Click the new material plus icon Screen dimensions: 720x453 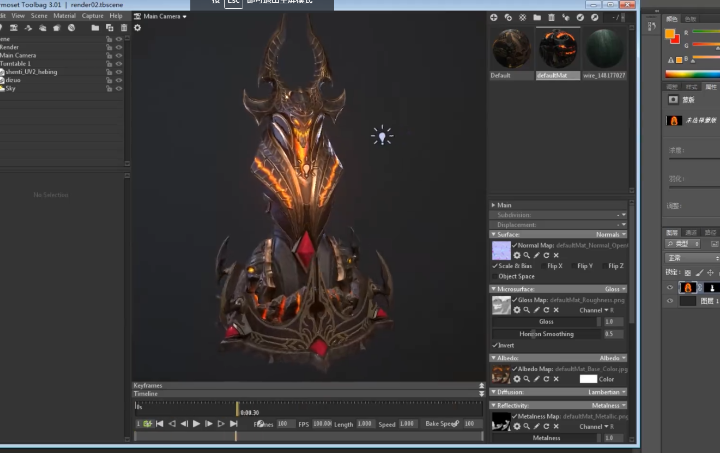pyautogui.click(x=494, y=17)
